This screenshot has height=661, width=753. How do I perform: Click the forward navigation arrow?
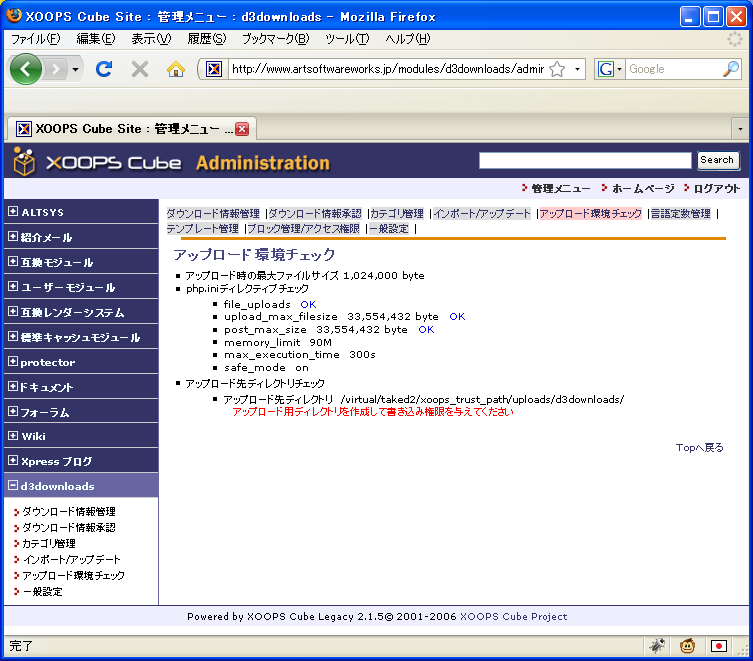coord(56,70)
